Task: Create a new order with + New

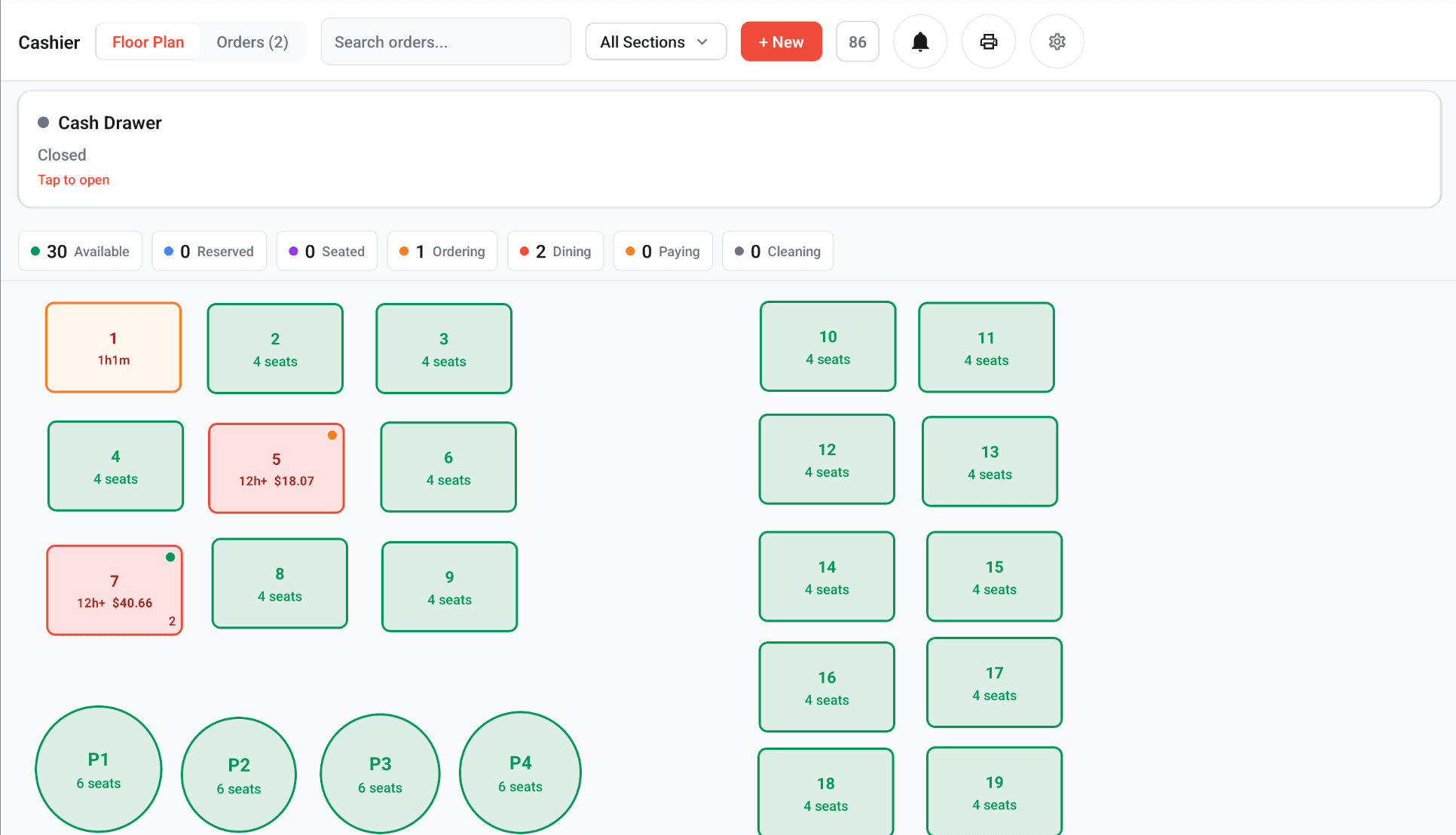Action: click(781, 42)
